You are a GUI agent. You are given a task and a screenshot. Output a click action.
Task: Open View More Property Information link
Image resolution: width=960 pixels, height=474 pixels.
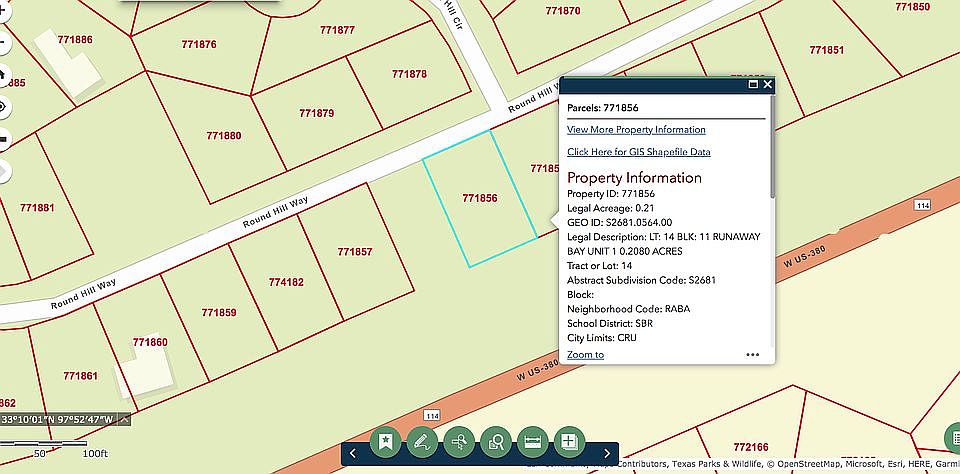(x=636, y=129)
